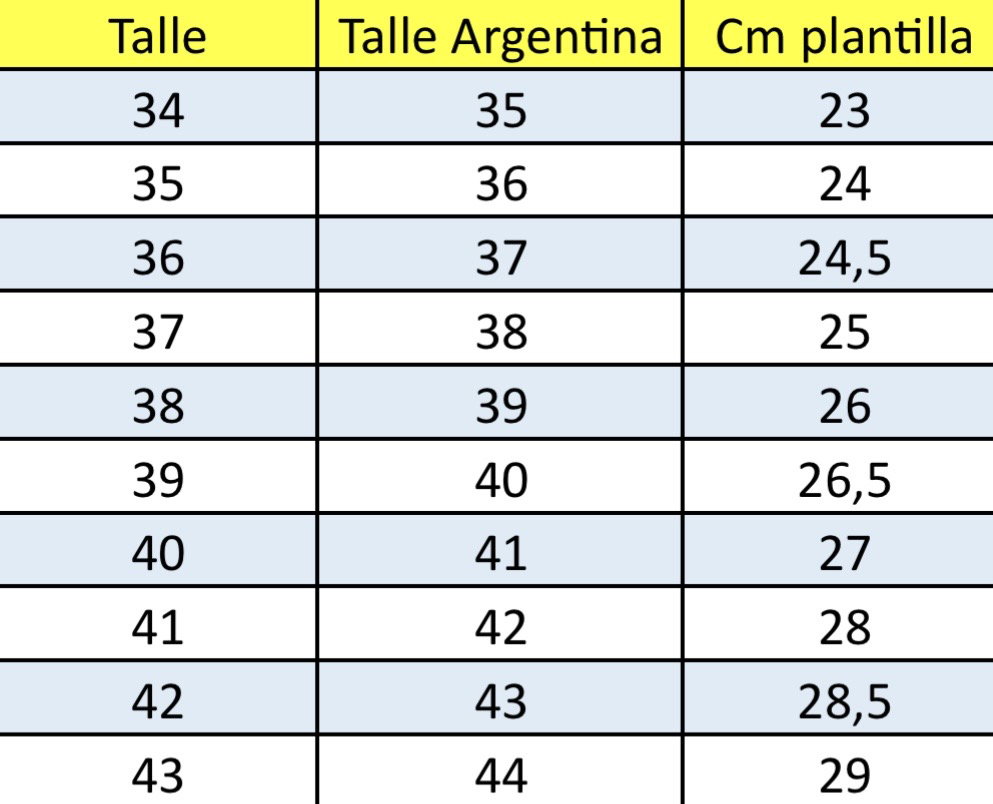Click the 'Talle' header cell

coord(158,34)
